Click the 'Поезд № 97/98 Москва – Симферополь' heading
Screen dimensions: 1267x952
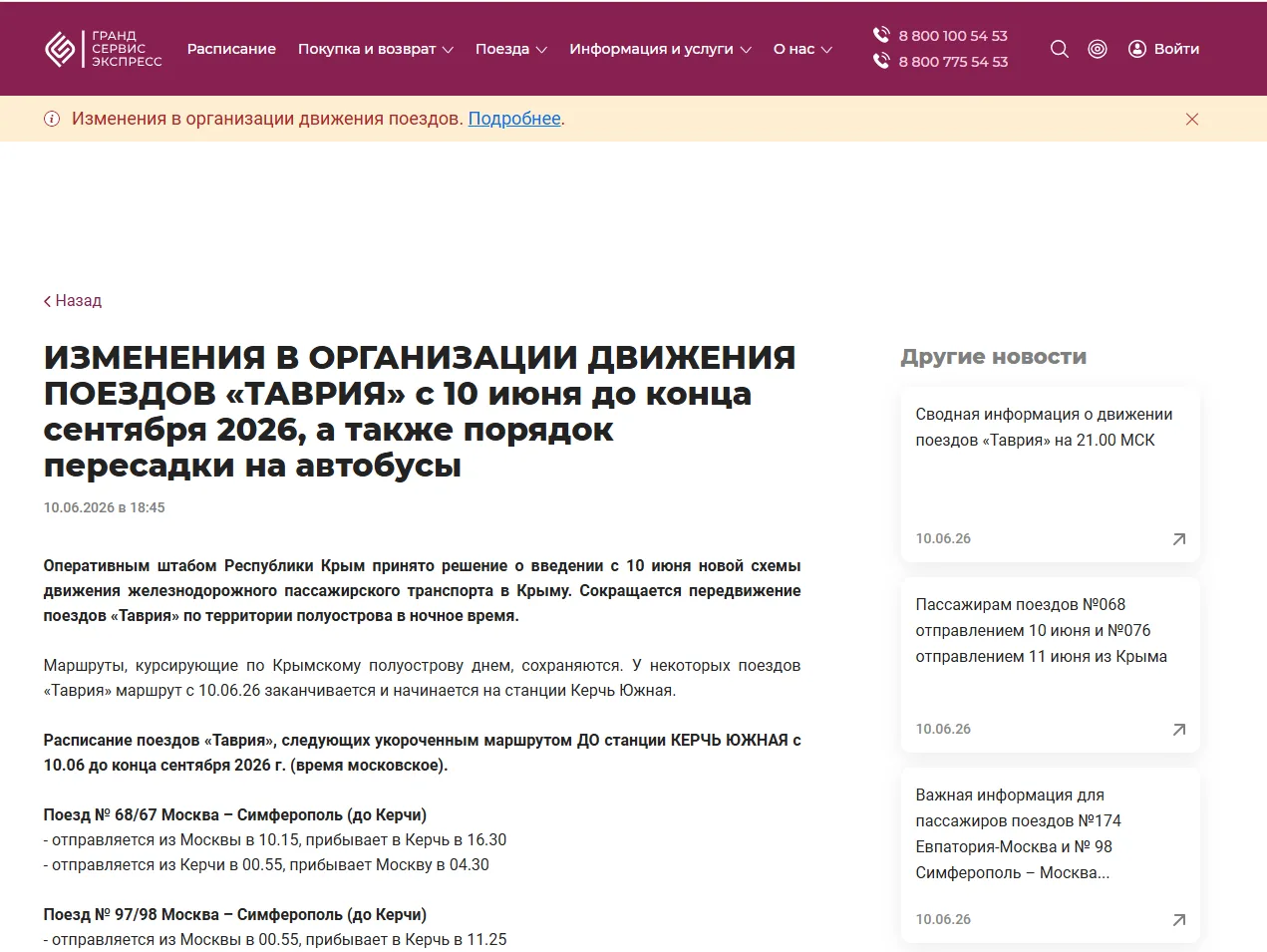235,914
